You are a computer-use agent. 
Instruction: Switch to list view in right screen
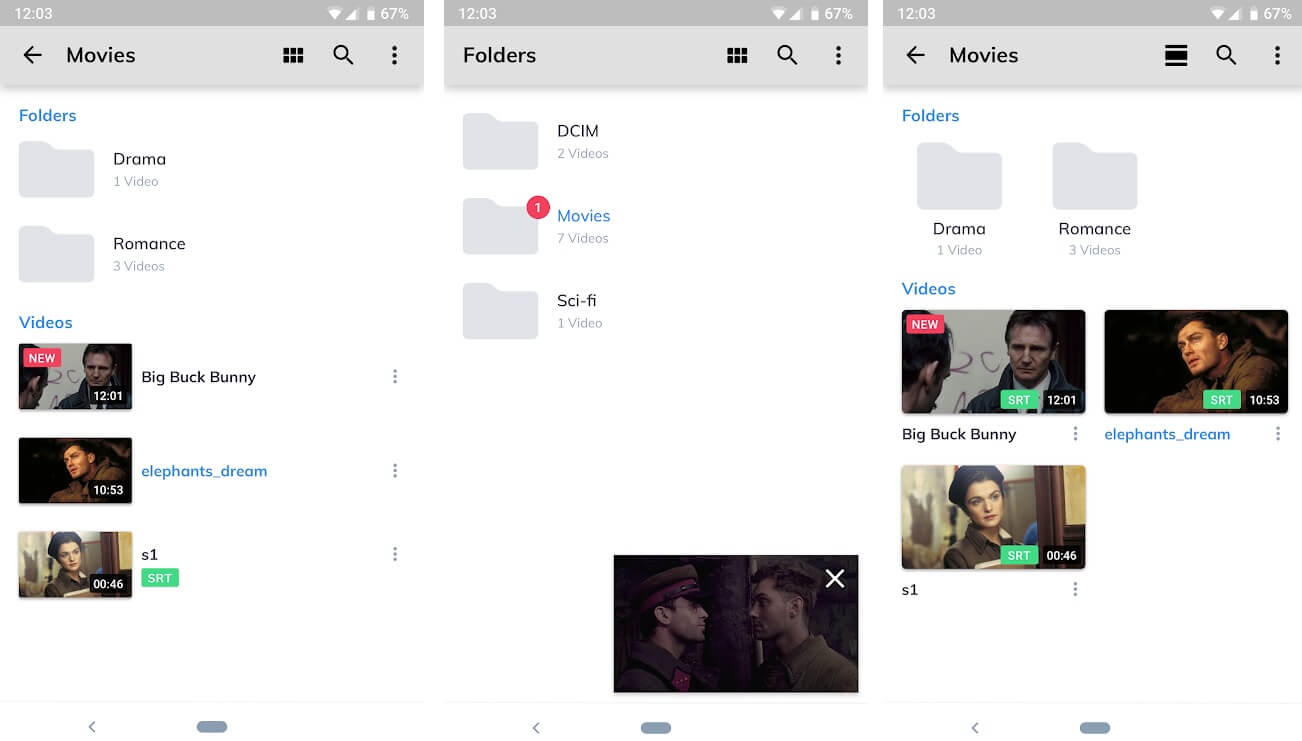tap(1176, 55)
